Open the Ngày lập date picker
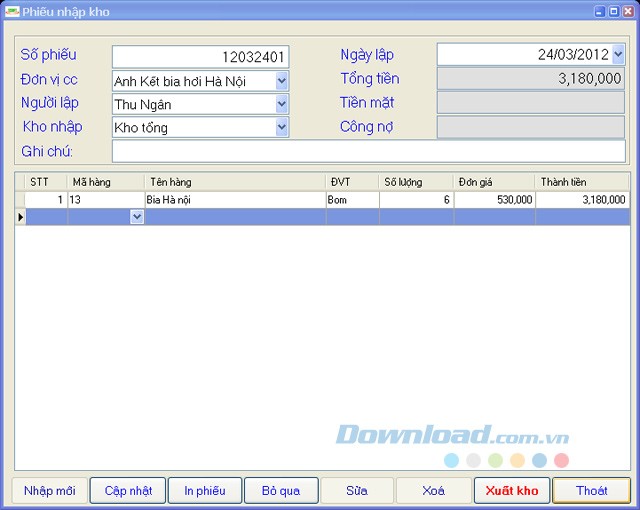 coord(618,55)
